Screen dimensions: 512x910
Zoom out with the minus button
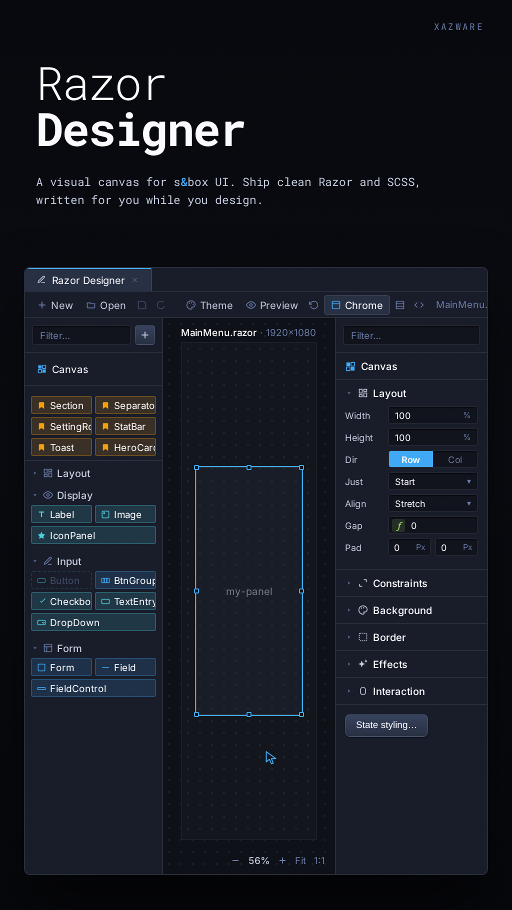pyautogui.click(x=235, y=861)
